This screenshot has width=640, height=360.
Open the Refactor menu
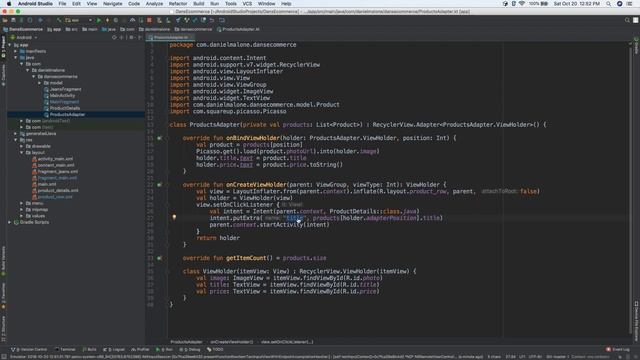[x=178, y=4]
